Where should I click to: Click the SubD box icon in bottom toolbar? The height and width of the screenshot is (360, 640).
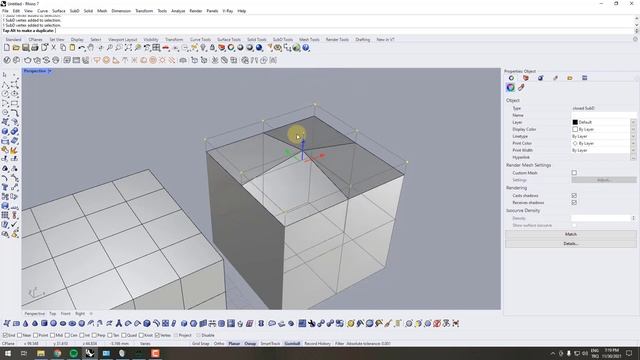(x=44, y=323)
